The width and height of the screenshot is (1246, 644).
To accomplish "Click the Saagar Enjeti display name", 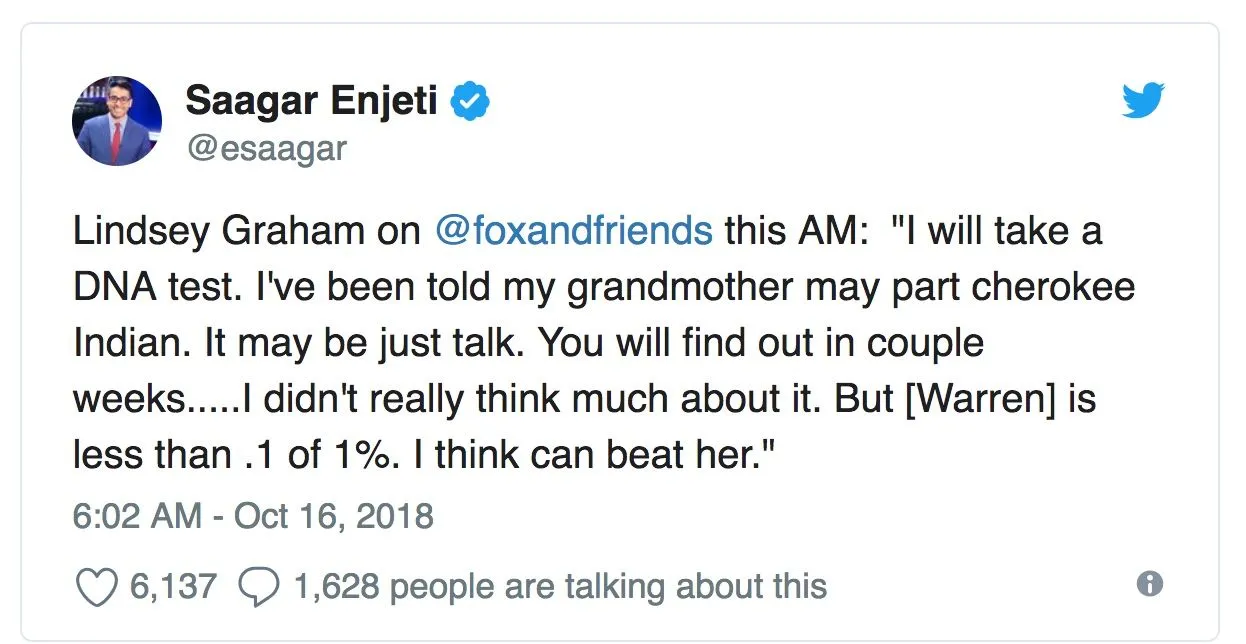I will pos(311,101).
